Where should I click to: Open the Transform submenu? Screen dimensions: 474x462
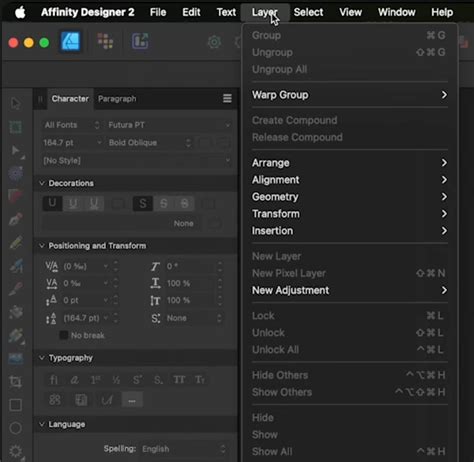click(349, 214)
